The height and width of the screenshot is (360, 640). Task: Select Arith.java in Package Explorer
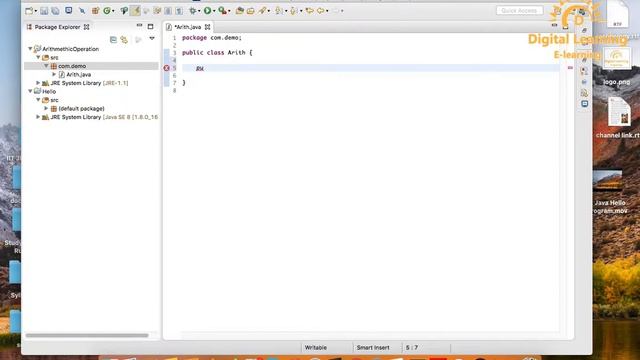(x=78, y=74)
